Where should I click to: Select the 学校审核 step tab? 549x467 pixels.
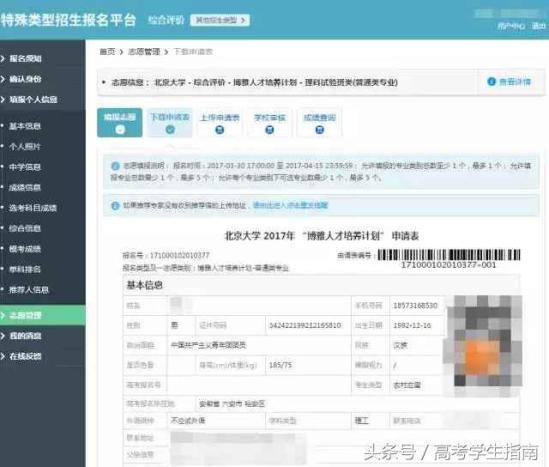270,123
